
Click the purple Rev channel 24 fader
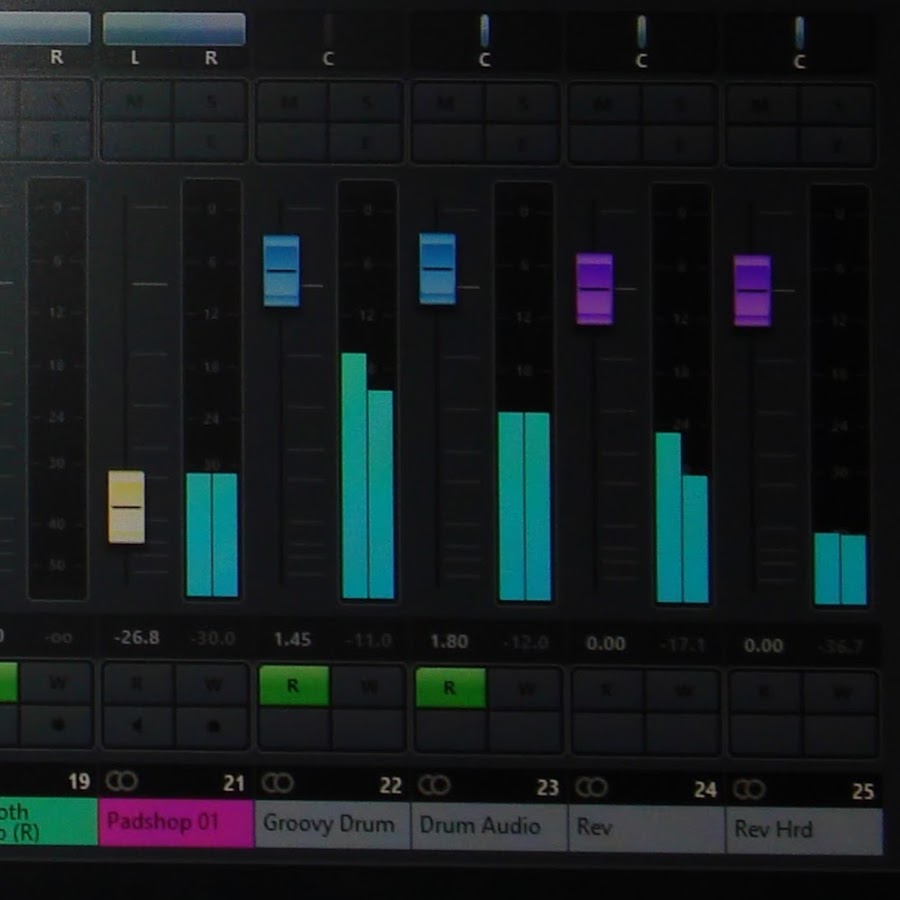pyautogui.click(x=595, y=289)
